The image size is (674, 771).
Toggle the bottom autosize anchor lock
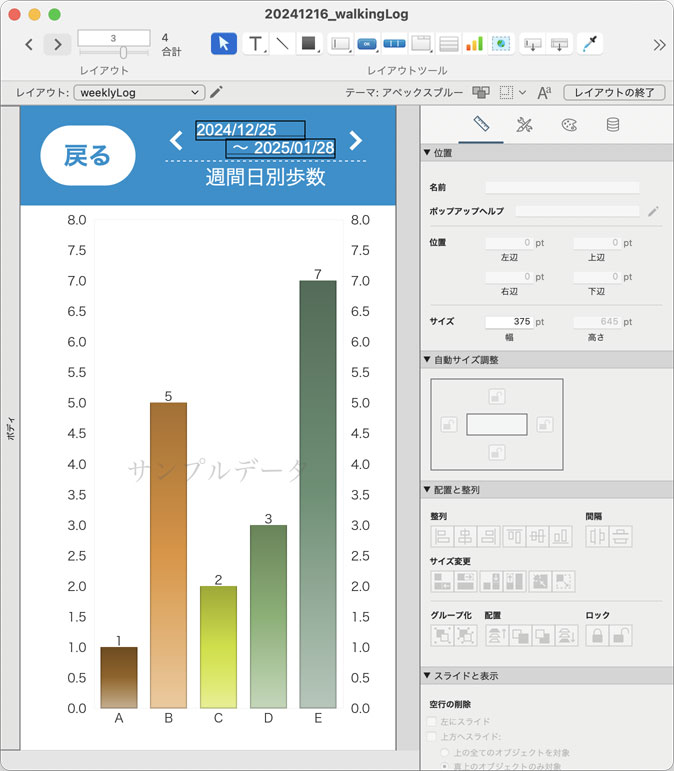pyautogui.click(x=497, y=452)
